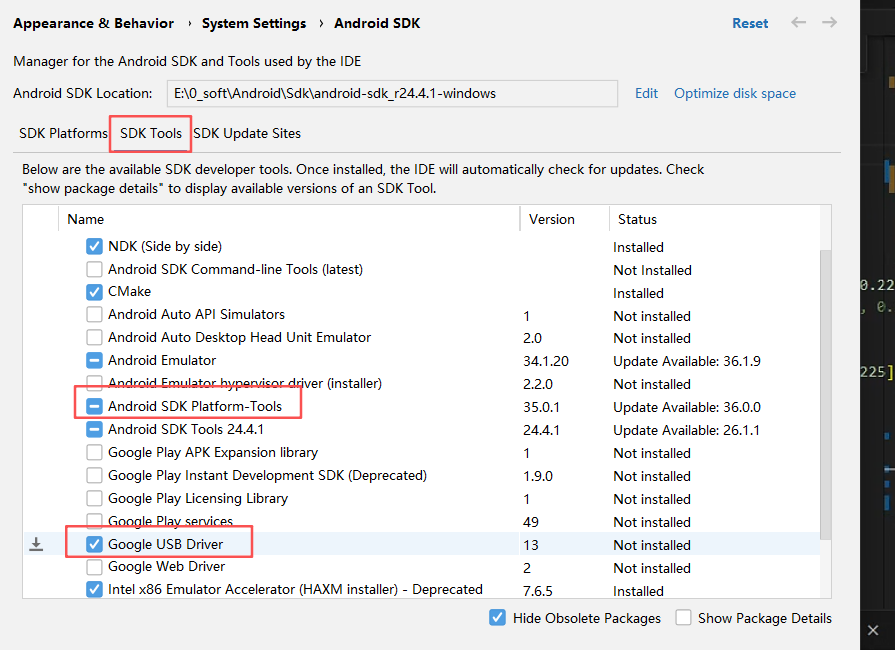
Task: Click the forward navigation arrow
Action: coord(829,23)
